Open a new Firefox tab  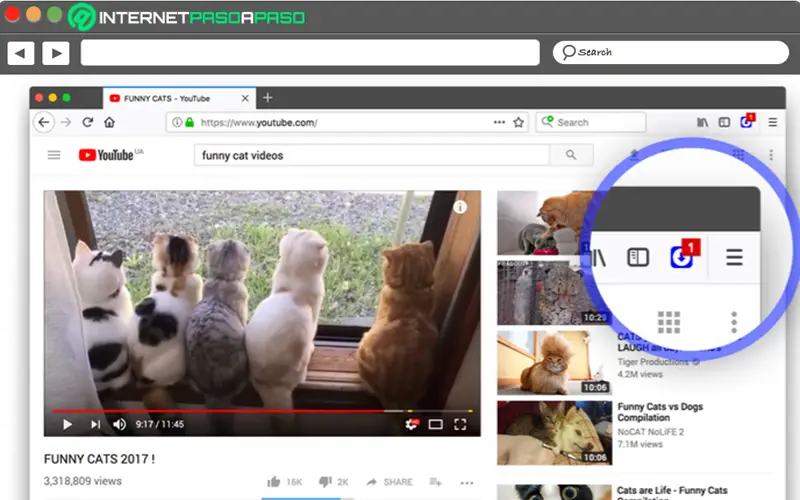(x=267, y=97)
